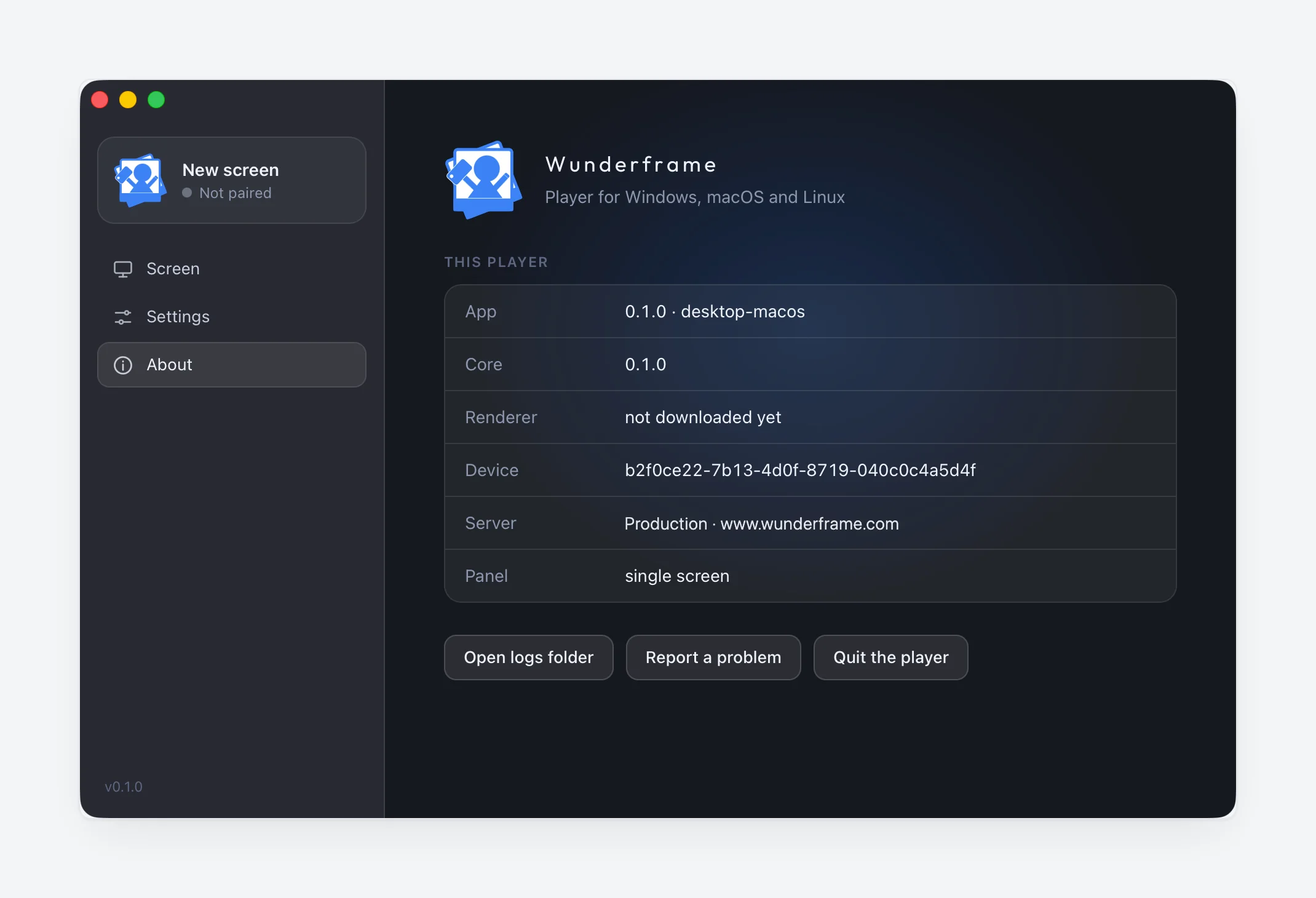The width and height of the screenshot is (1316, 898).
Task: Click the Server value 'Production · www.wunderframe.com'
Action: pyautogui.click(x=762, y=523)
